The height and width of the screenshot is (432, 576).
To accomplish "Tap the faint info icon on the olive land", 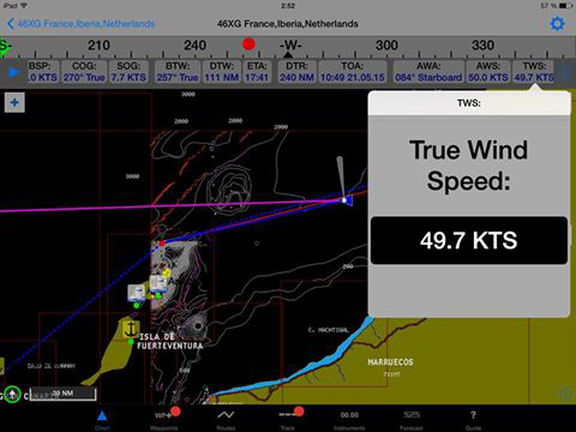I will click(x=565, y=394).
